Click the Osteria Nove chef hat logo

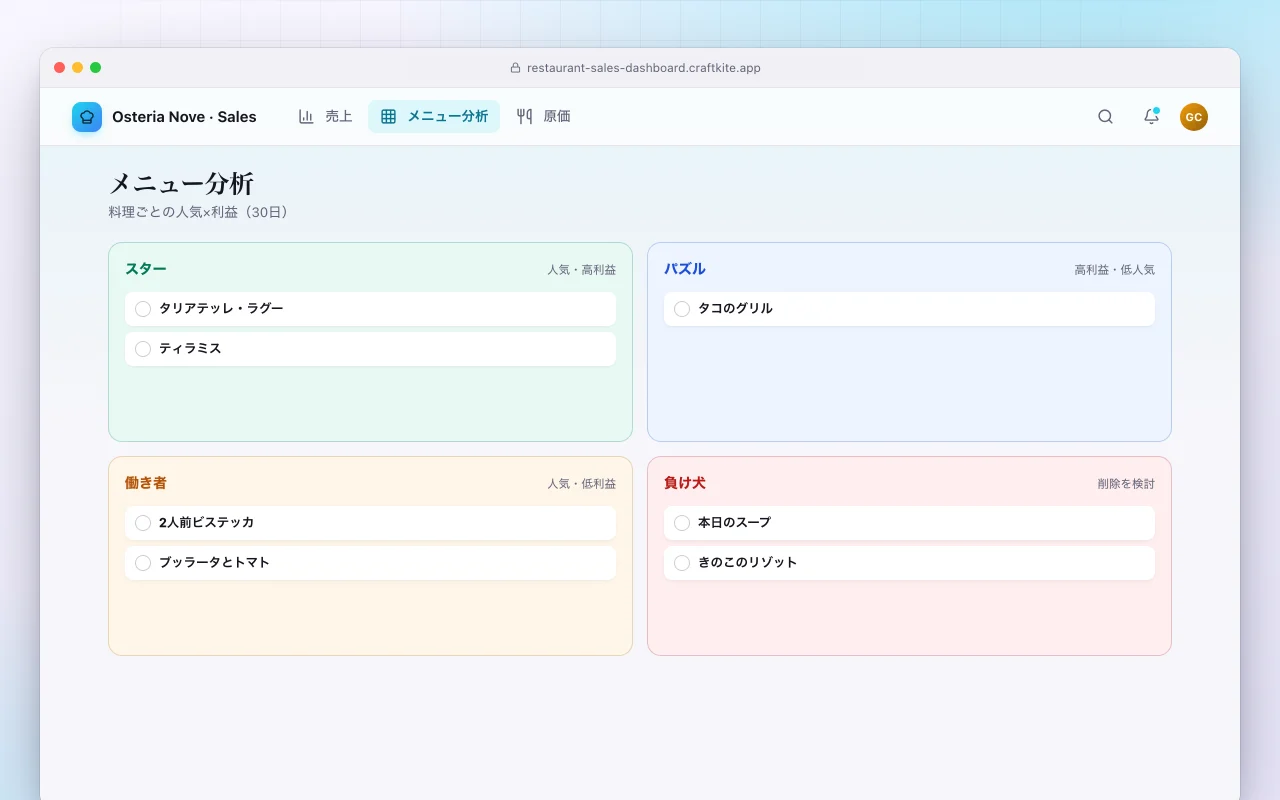(87, 117)
